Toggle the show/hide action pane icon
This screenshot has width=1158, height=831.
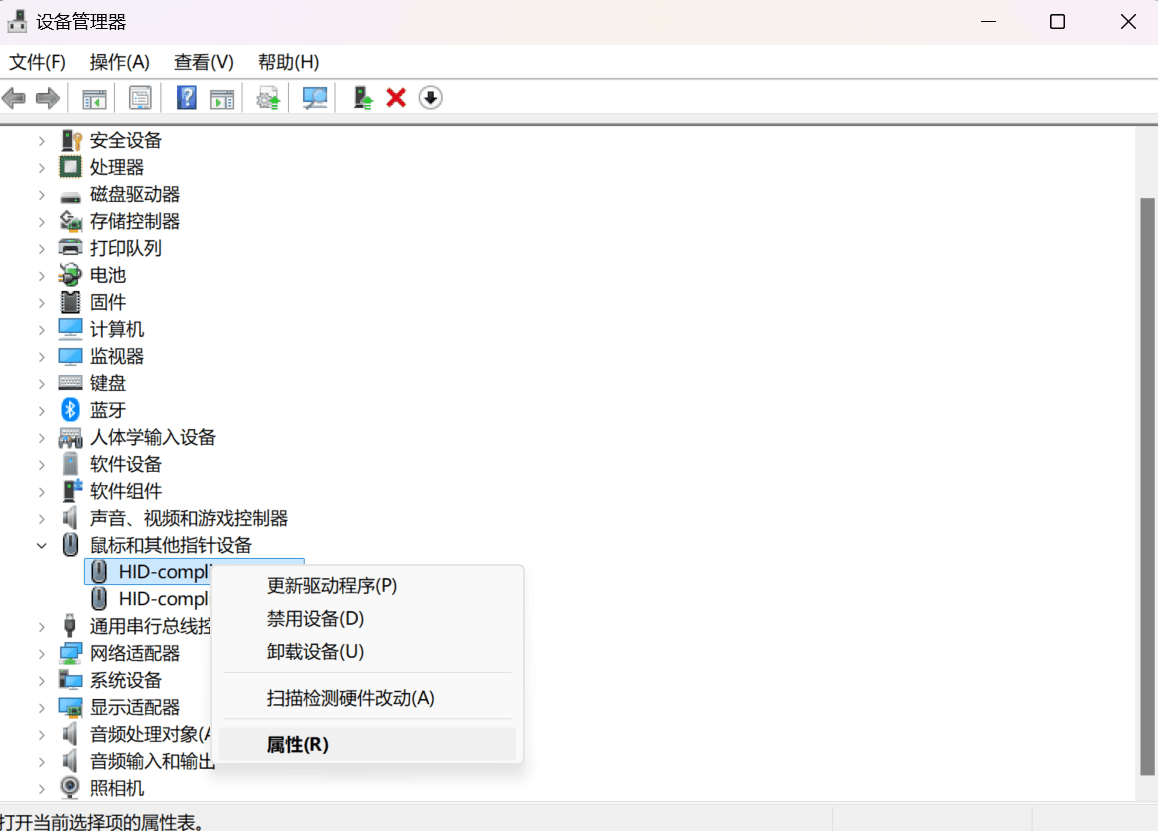(221, 98)
